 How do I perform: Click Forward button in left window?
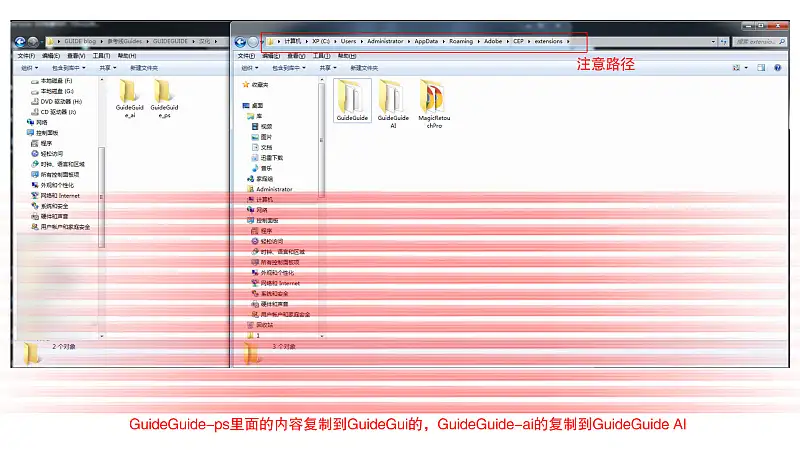33,41
